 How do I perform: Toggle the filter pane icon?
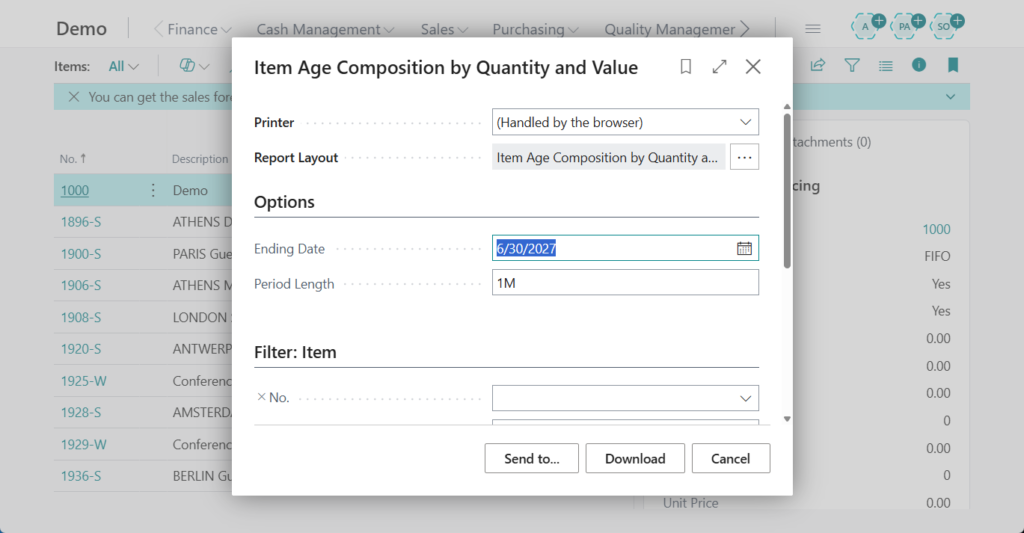point(851,66)
